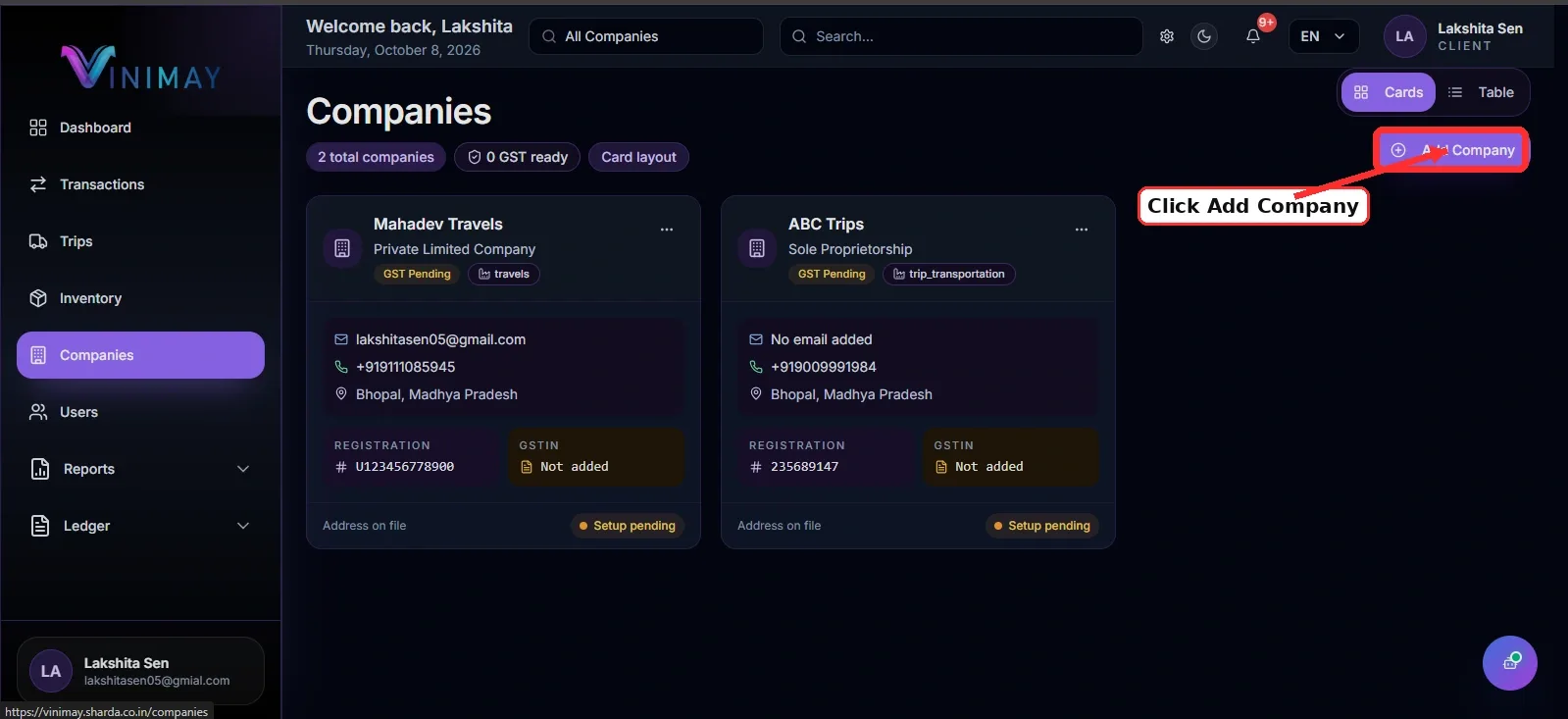The height and width of the screenshot is (719, 1568).
Task: Click the ABC Trips phone icon
Action: 756,367
